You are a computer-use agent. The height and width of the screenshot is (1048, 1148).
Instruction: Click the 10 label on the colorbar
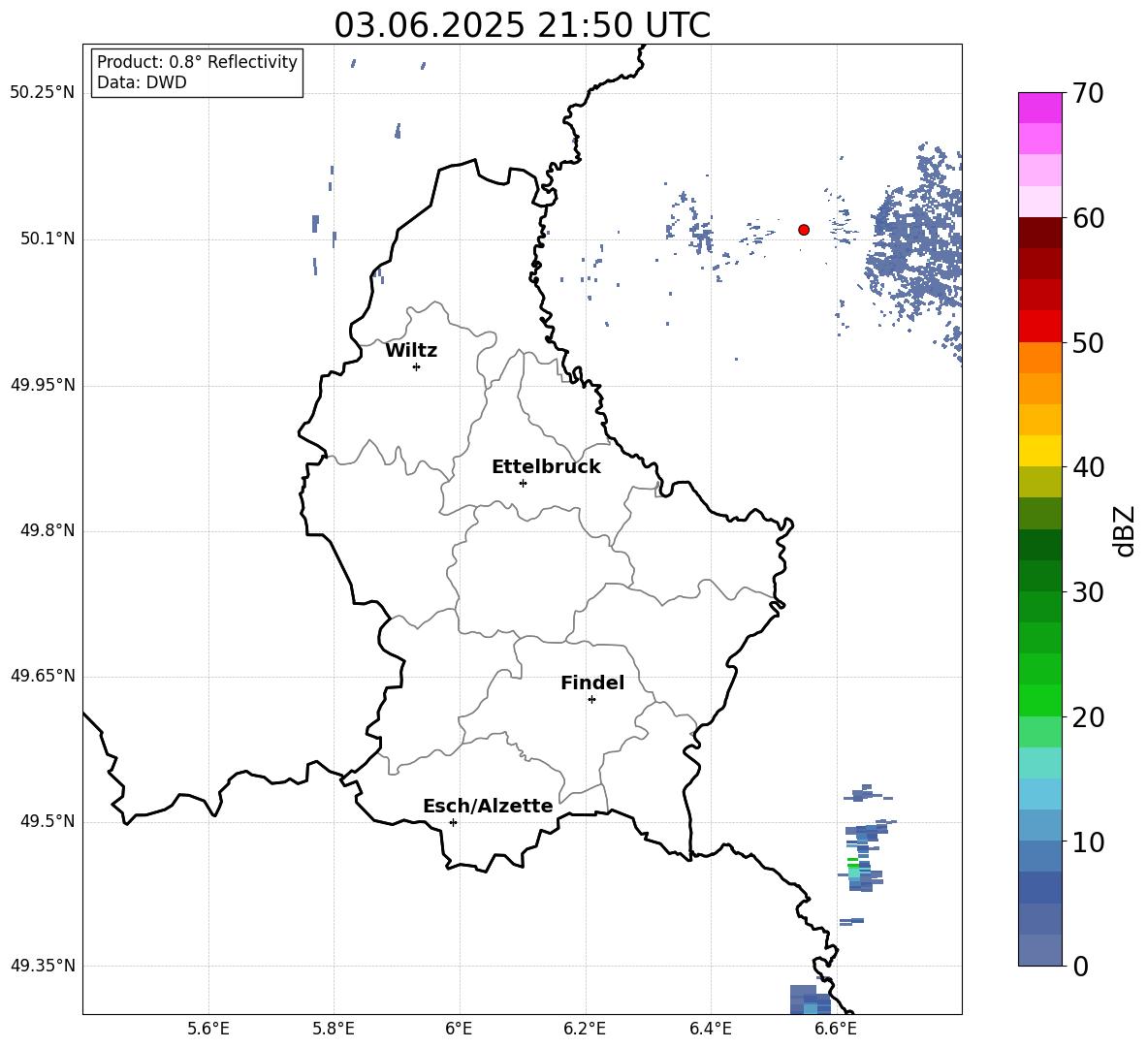coord(1088,842)
